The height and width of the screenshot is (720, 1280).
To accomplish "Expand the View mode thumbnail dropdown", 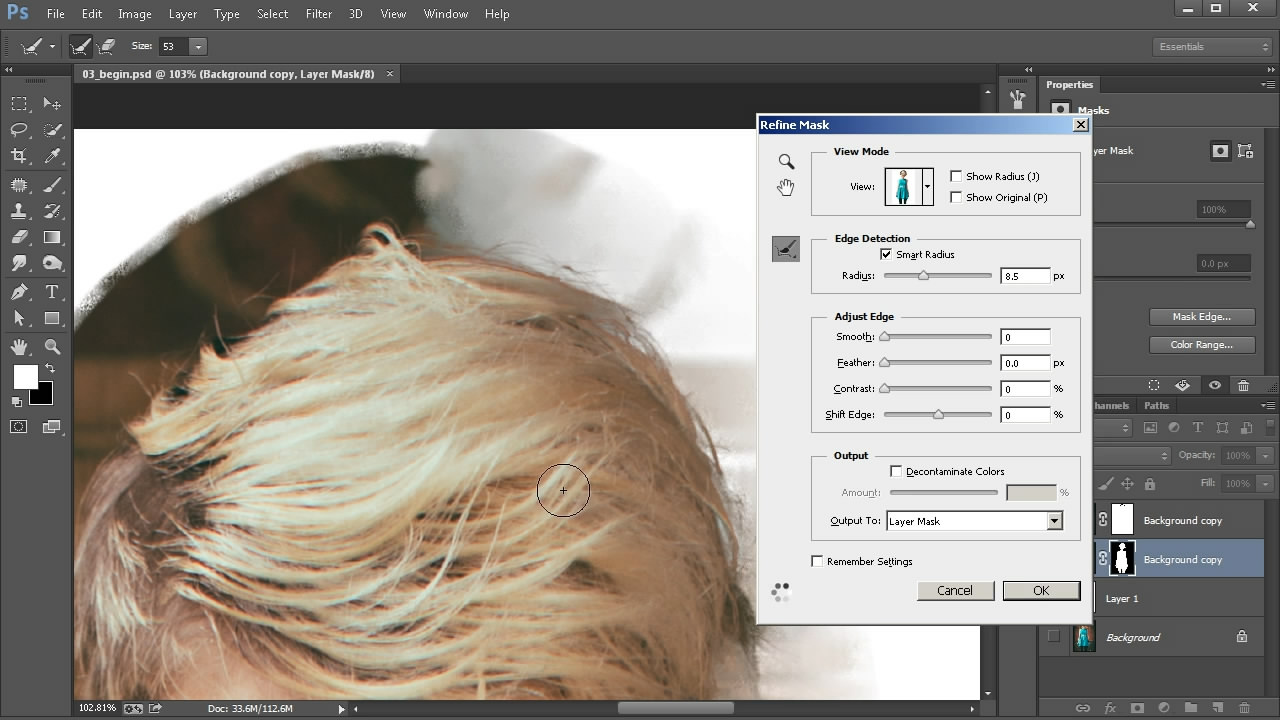I will pos(928,187).
